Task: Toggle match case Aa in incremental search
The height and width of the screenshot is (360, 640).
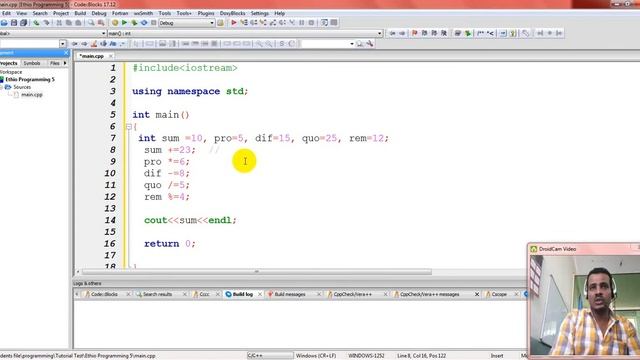Action: 113,44
